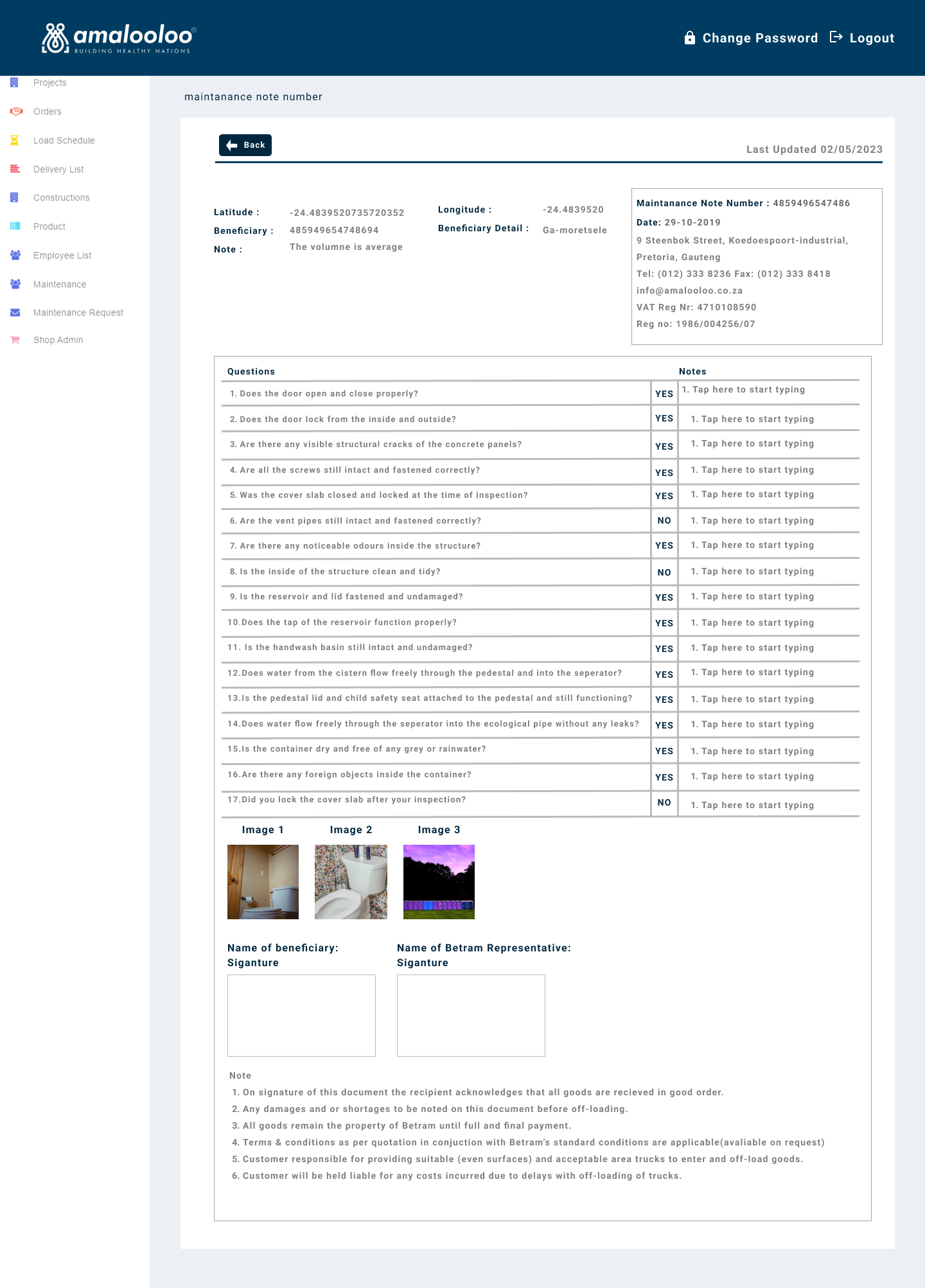Click the Last Updated 02/05/2023 text
The height and width of the screenshot is (1288, 925).
point(815,149)
